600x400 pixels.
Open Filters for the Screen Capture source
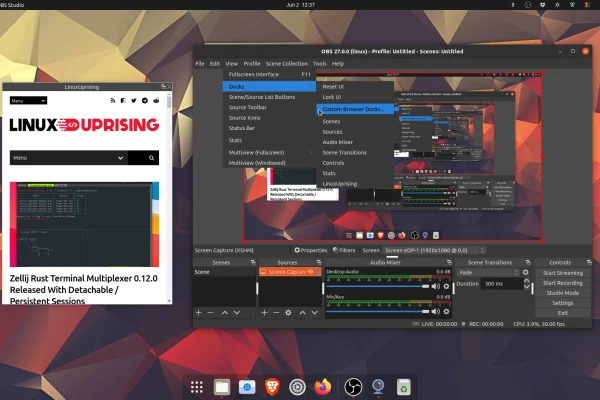344,250
